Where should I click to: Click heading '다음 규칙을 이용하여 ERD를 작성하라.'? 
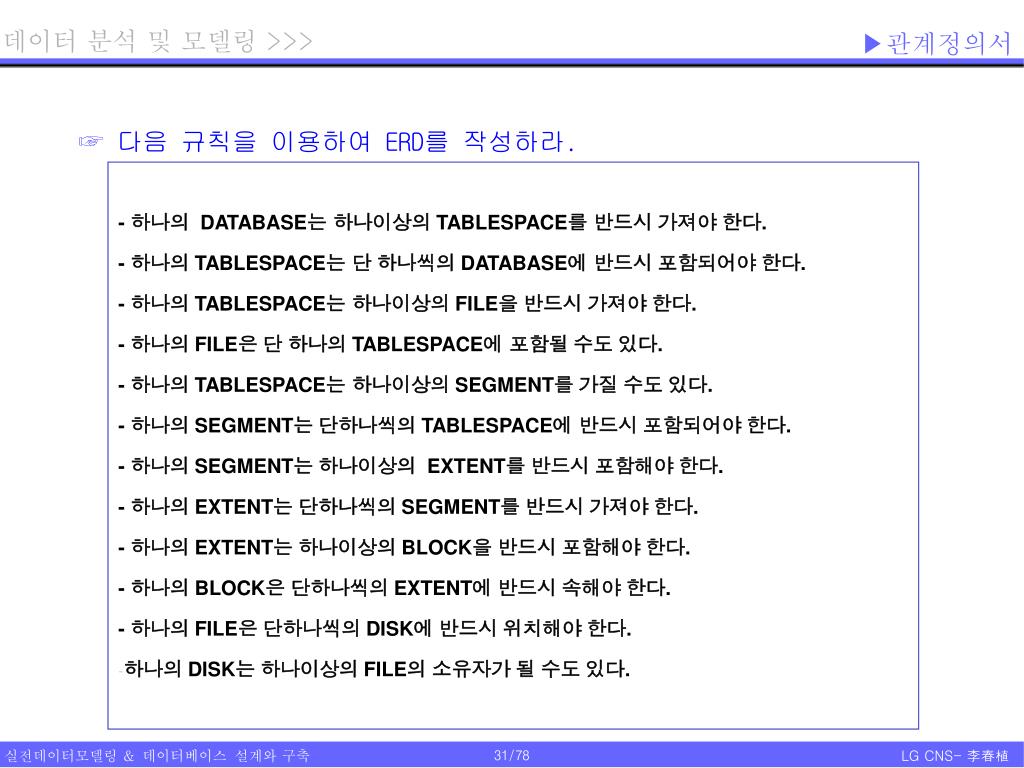pyautogui.click(x=346, y=141)
